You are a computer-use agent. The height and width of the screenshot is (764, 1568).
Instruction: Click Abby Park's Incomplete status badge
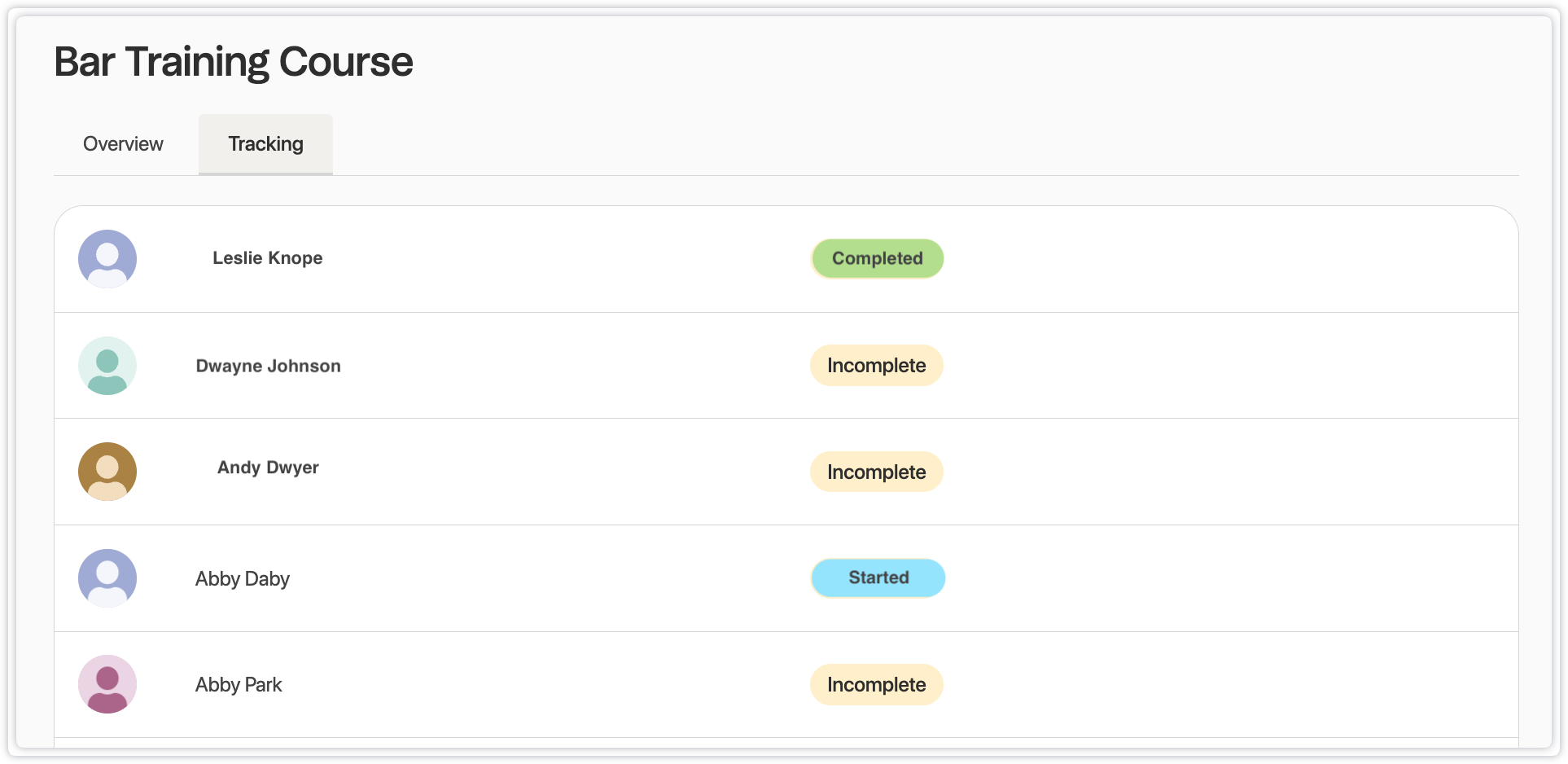876,685
